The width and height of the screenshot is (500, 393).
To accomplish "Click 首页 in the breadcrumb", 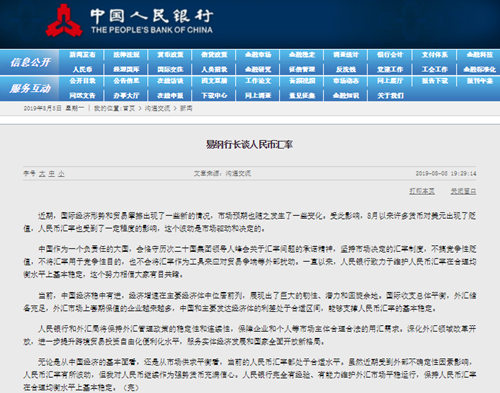I will (129, 108).
